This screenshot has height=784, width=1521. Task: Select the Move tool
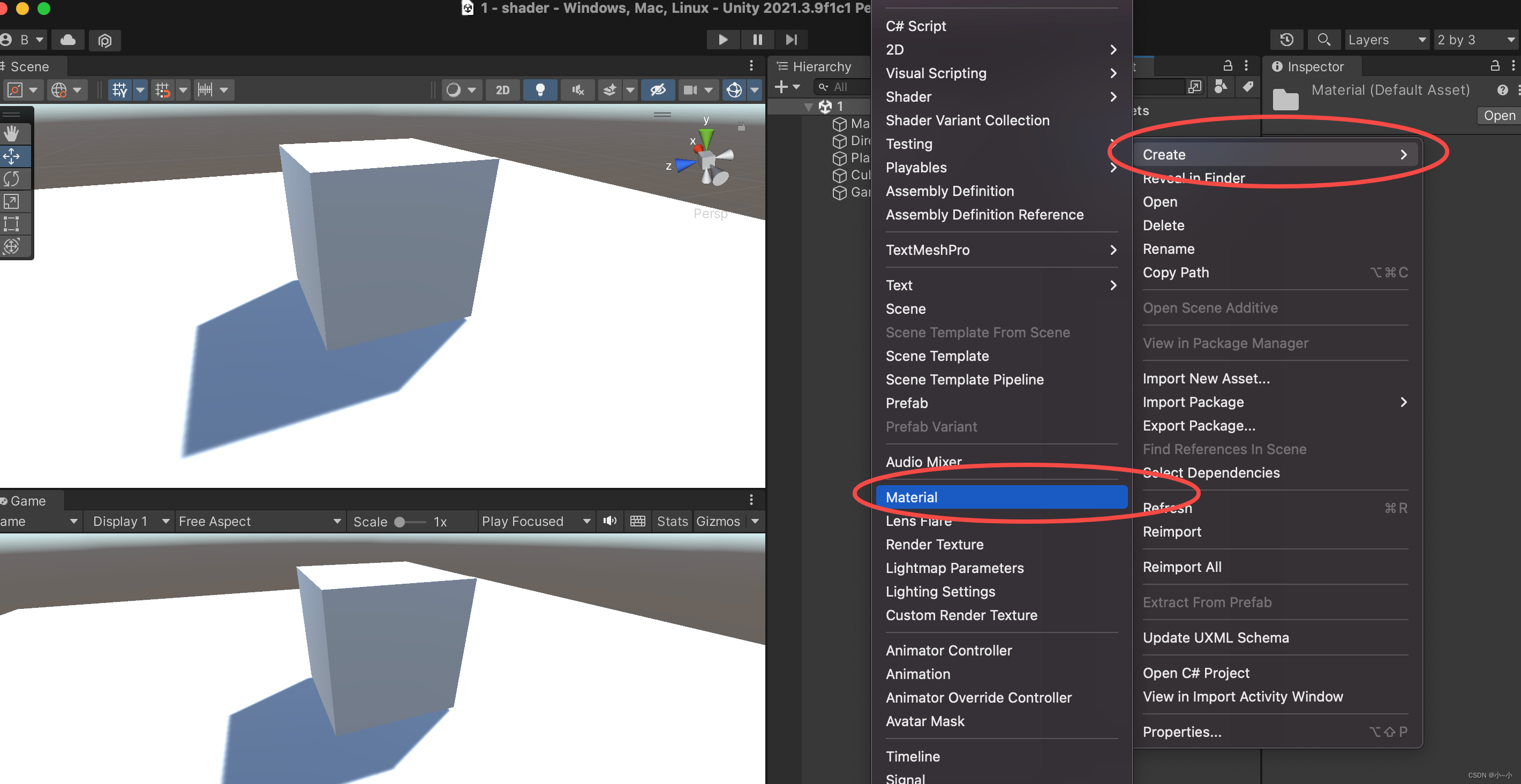pyautogui.click(x=12, y=156)
